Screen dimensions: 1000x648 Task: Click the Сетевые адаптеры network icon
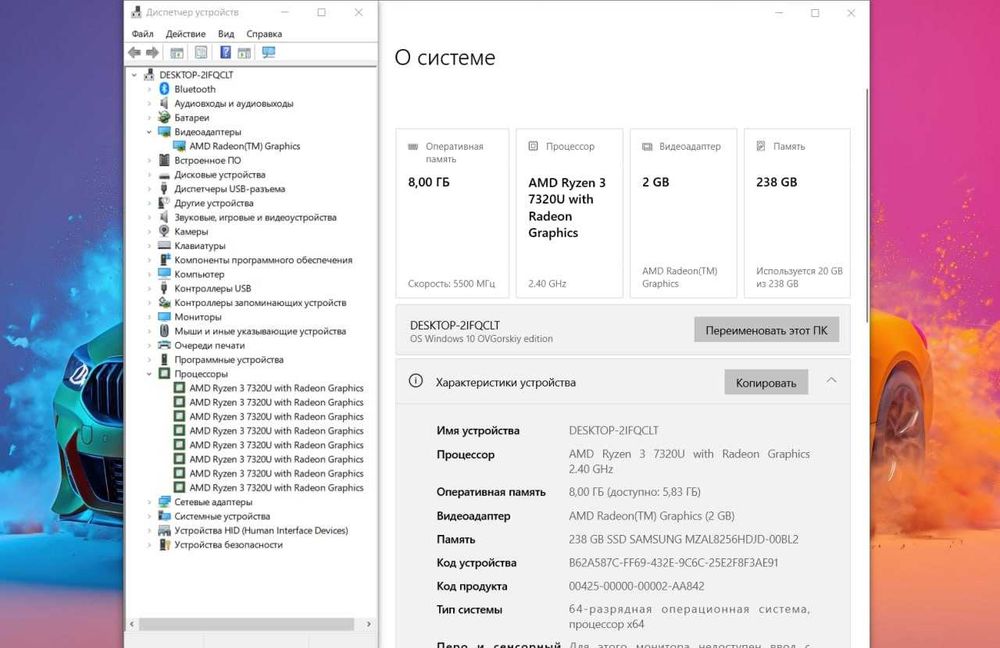click(164, 502)
